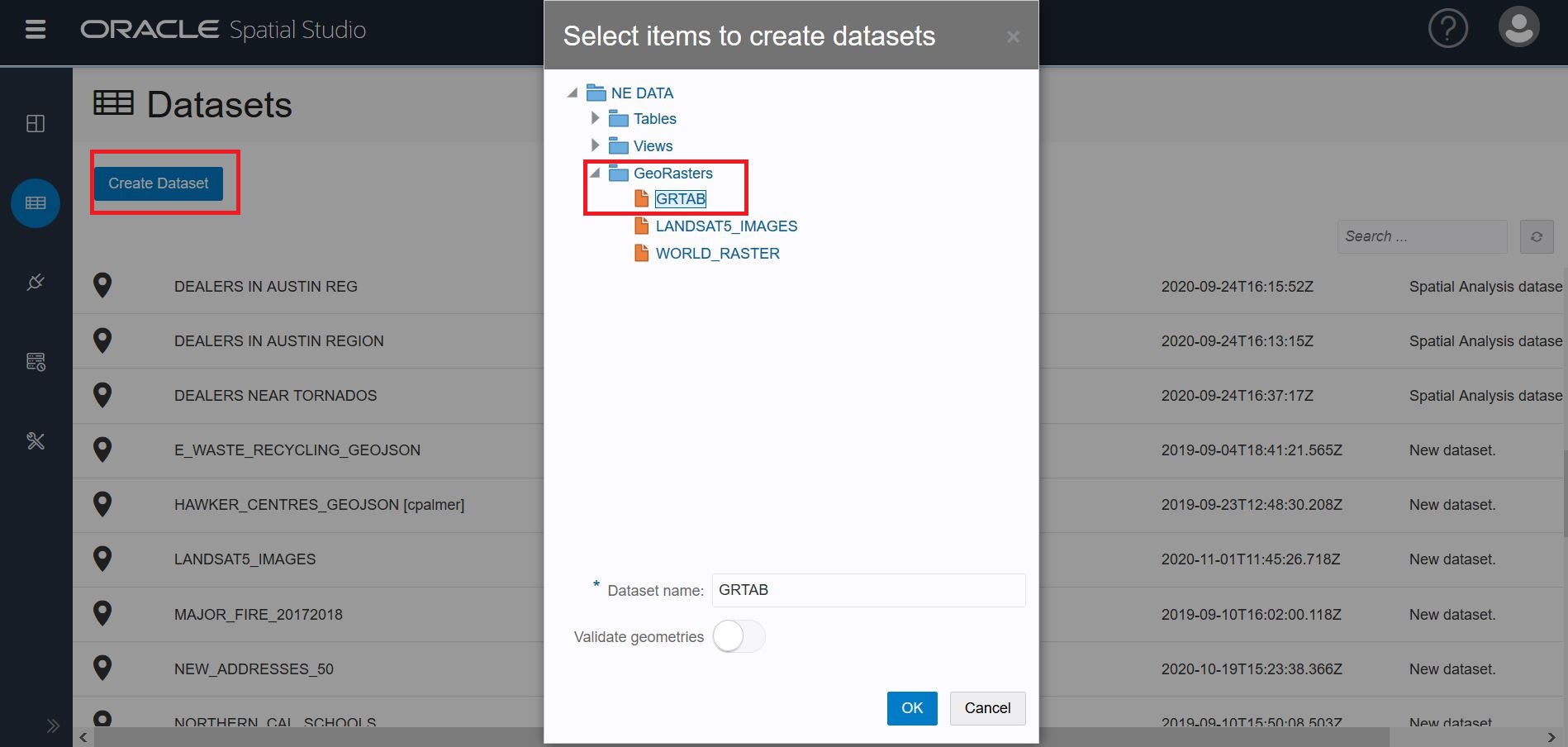Screen dimensions: 1568x747
Task: Open the user profile avatar menu
Action: click(x=1518, y=27)
